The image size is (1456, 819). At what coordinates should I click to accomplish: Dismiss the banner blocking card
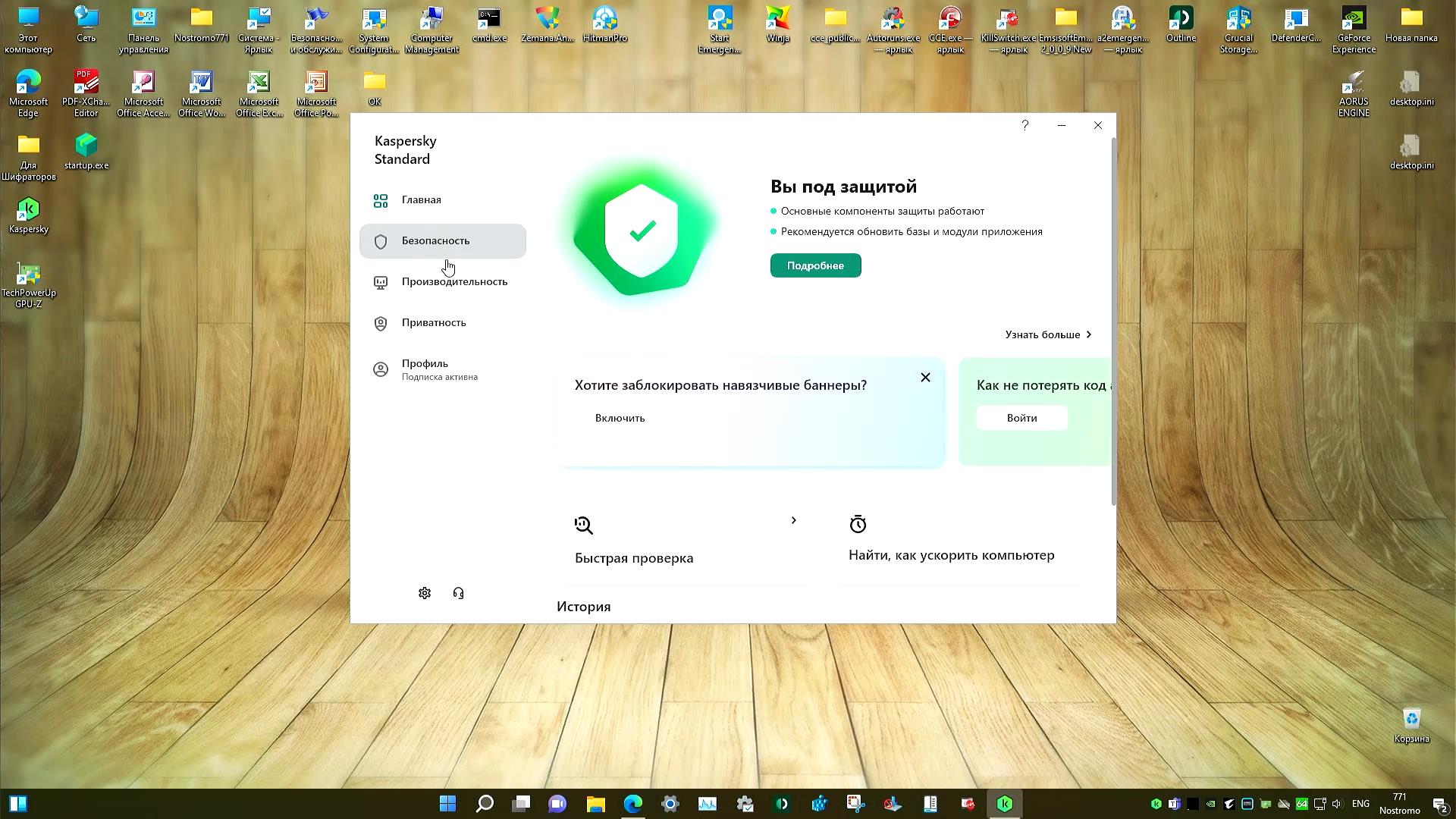[x=925, y=378]
